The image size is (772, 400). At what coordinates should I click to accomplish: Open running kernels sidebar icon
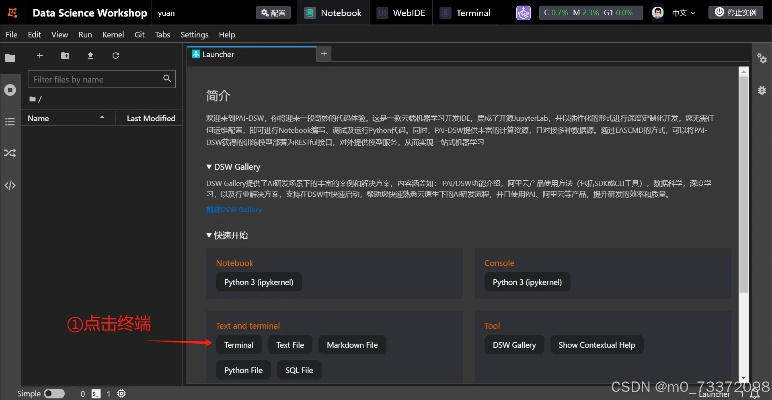pyautogui.click(x=10, y=89)
